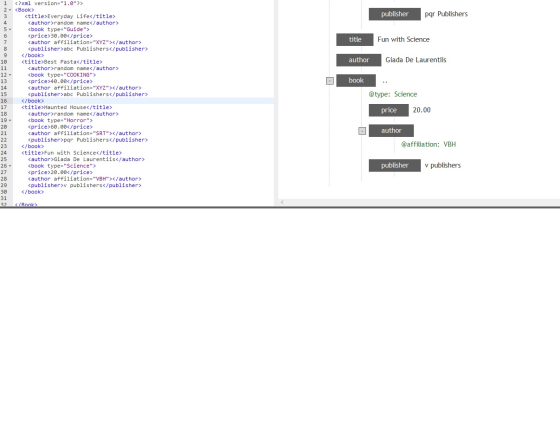The width and height of the screenshot is (560, 441).
Task: Click the price 20.00 code line
Action: 60,172
